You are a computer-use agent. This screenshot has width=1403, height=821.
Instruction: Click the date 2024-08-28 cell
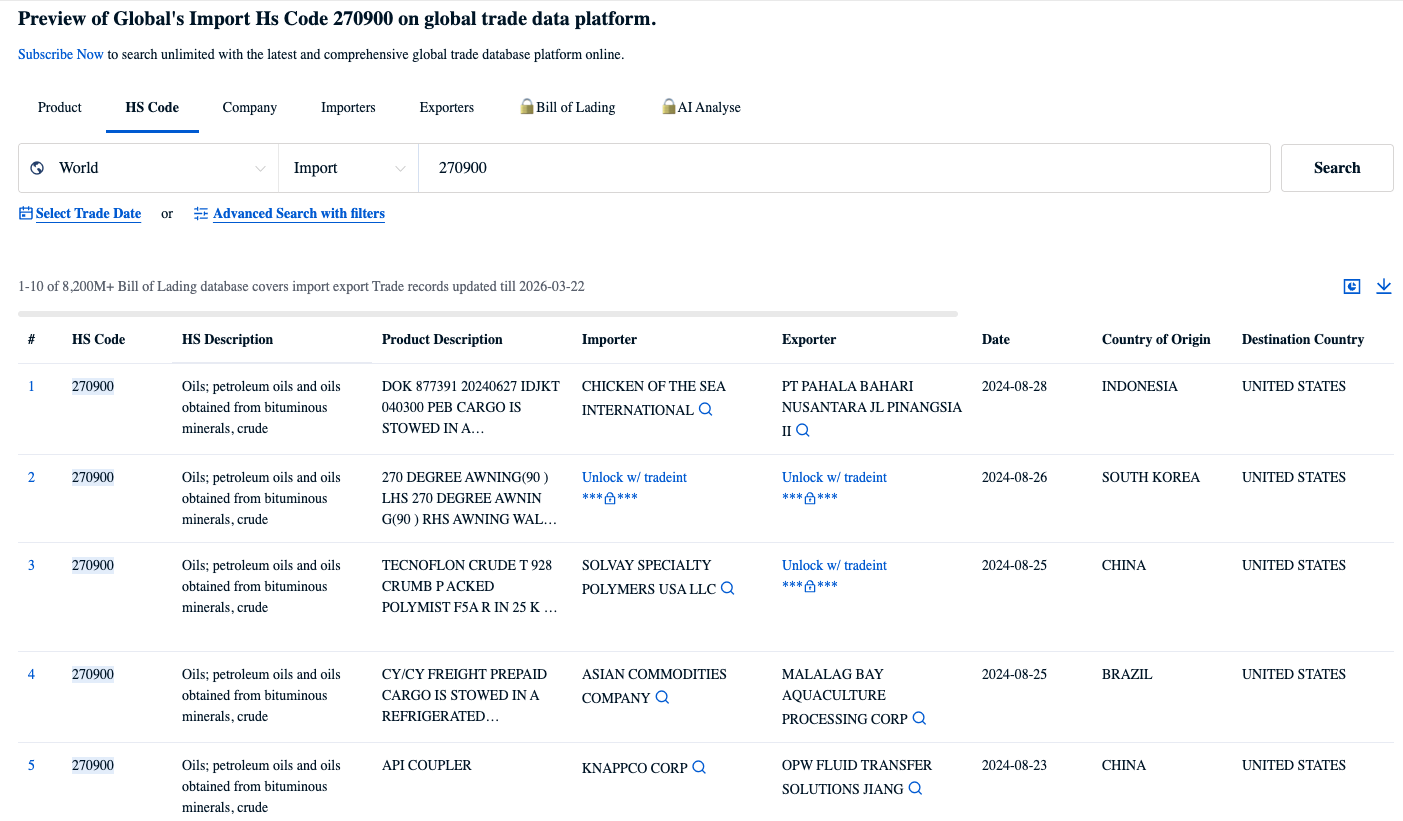(x=1014, y=386)
